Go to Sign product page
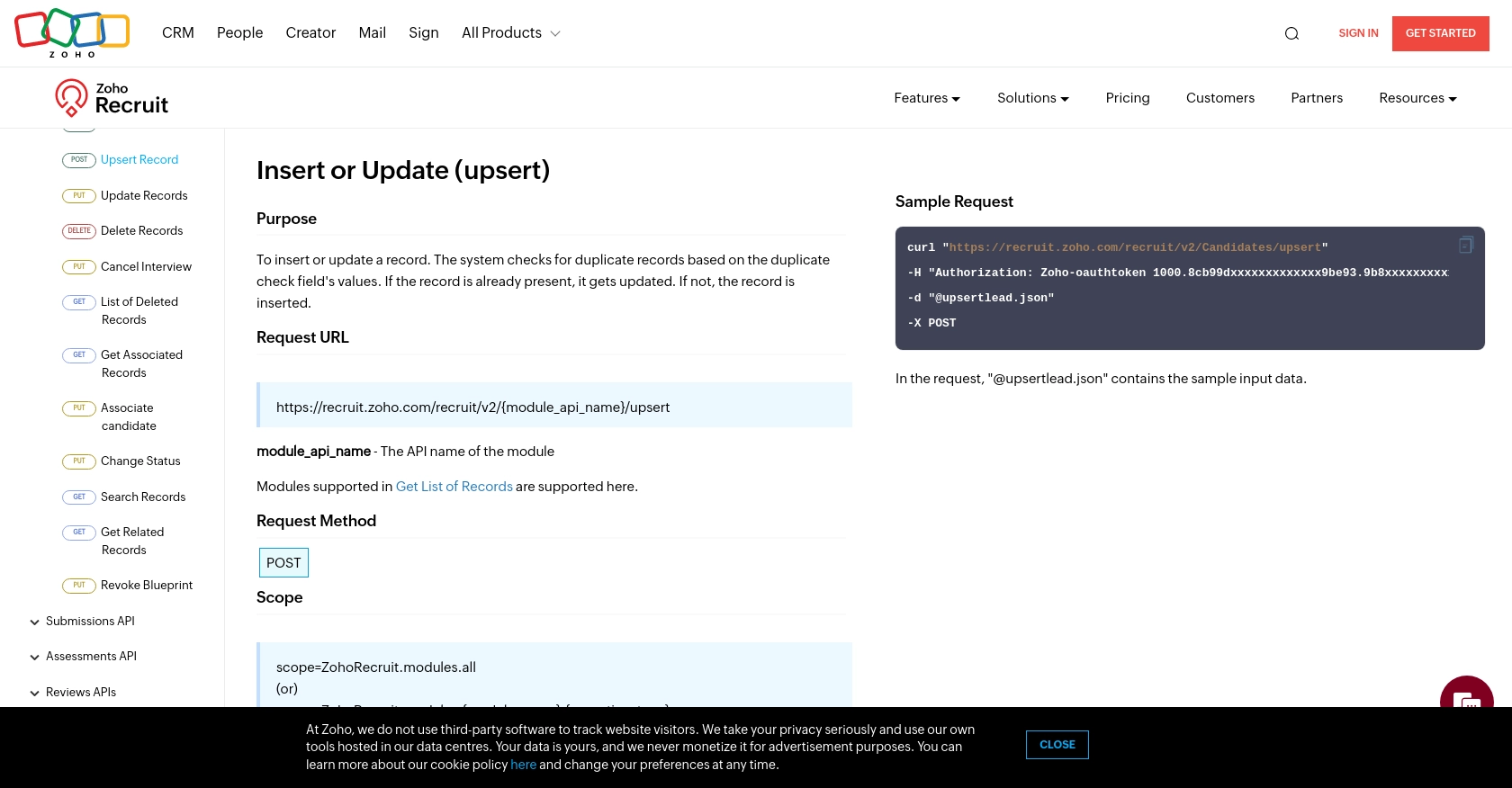 424,33
